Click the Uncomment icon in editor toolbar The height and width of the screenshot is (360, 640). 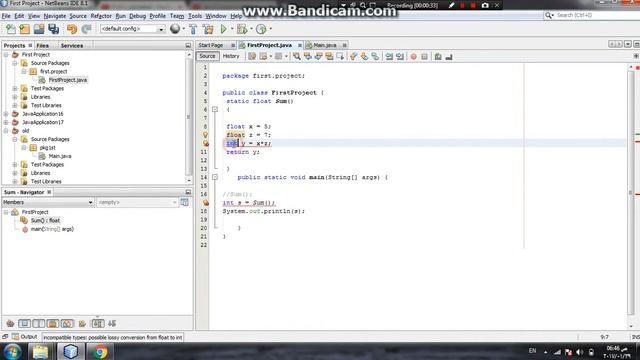[449, 57]
